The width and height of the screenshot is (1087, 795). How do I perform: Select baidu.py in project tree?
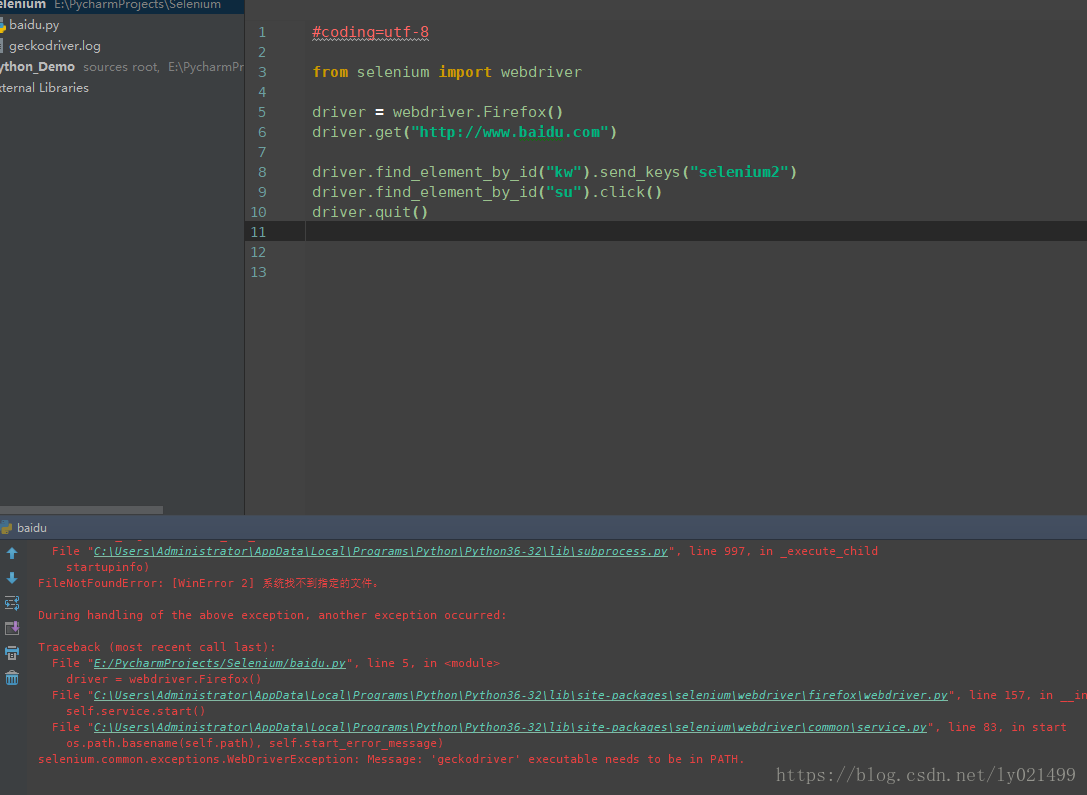coord(34,25)
